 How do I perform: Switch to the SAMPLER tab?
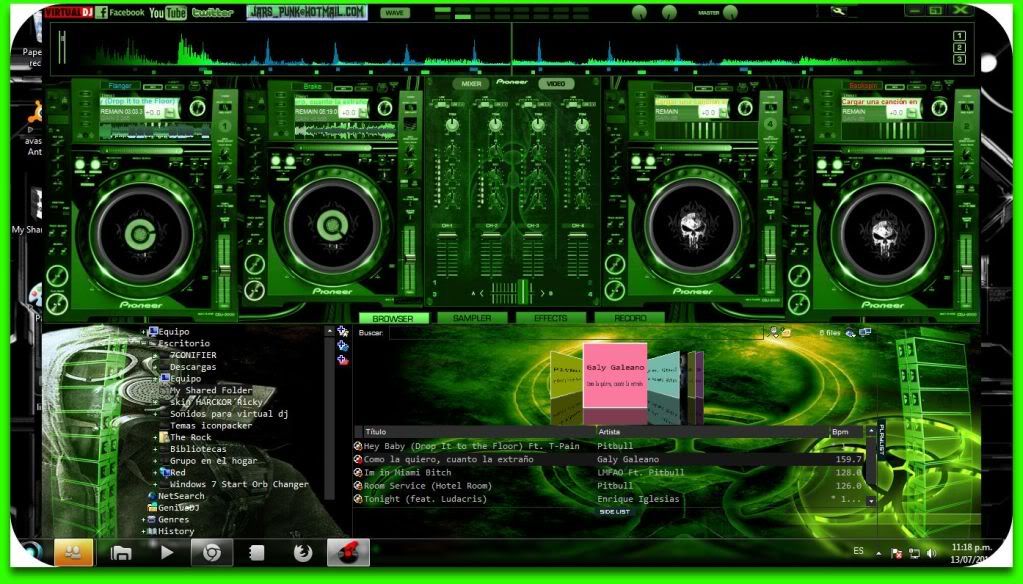472,318
